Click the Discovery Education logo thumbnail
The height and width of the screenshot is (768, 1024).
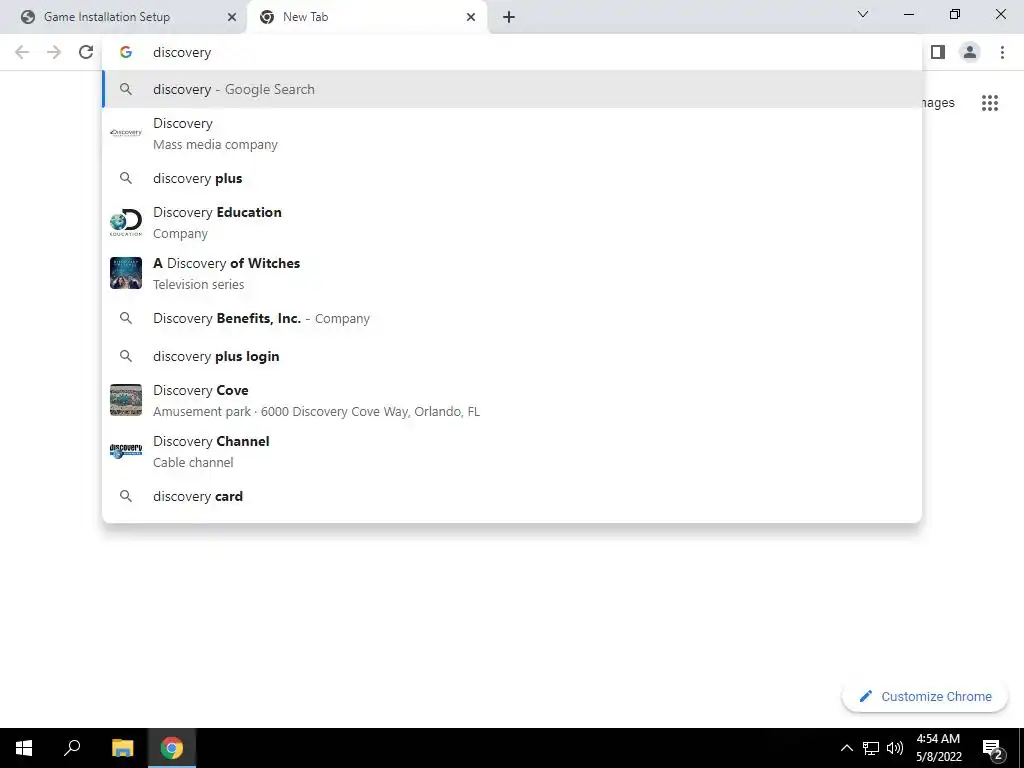point(125,223)
